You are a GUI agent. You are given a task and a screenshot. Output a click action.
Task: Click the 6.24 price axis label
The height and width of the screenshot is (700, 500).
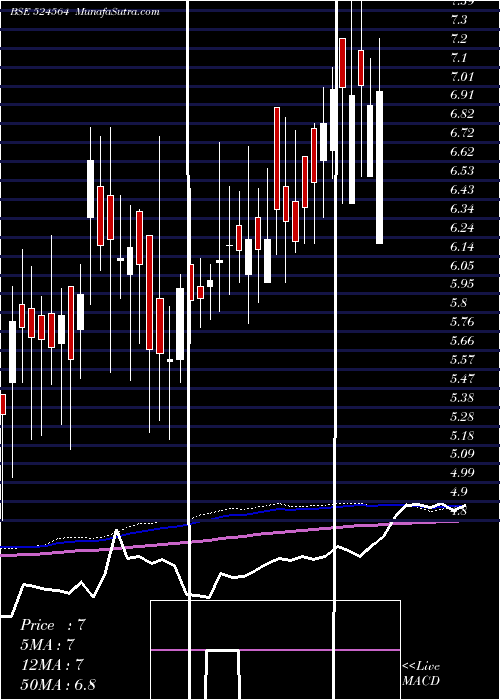coord(462,228)
